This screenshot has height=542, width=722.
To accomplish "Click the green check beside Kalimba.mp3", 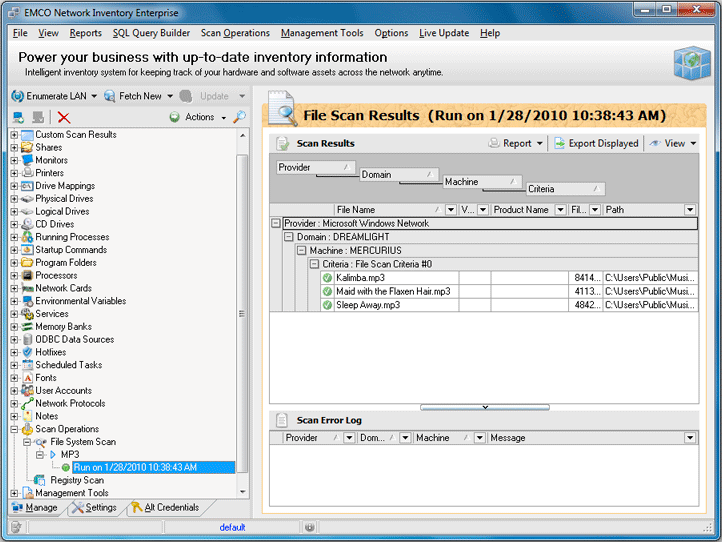I will (x=327, y=277).
